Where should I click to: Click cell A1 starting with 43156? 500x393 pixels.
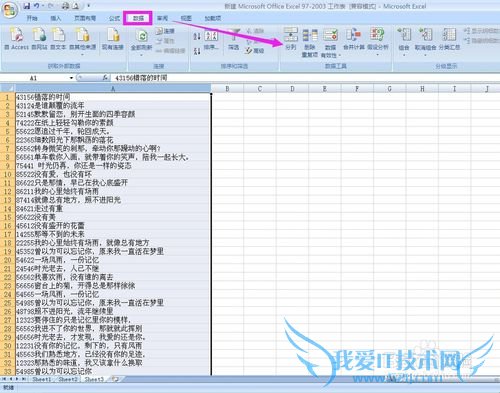113,97
